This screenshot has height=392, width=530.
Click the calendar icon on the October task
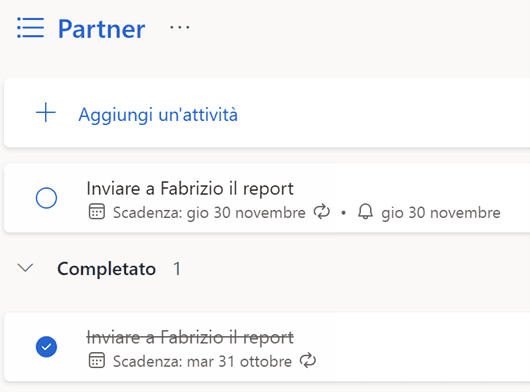point(97,360)
